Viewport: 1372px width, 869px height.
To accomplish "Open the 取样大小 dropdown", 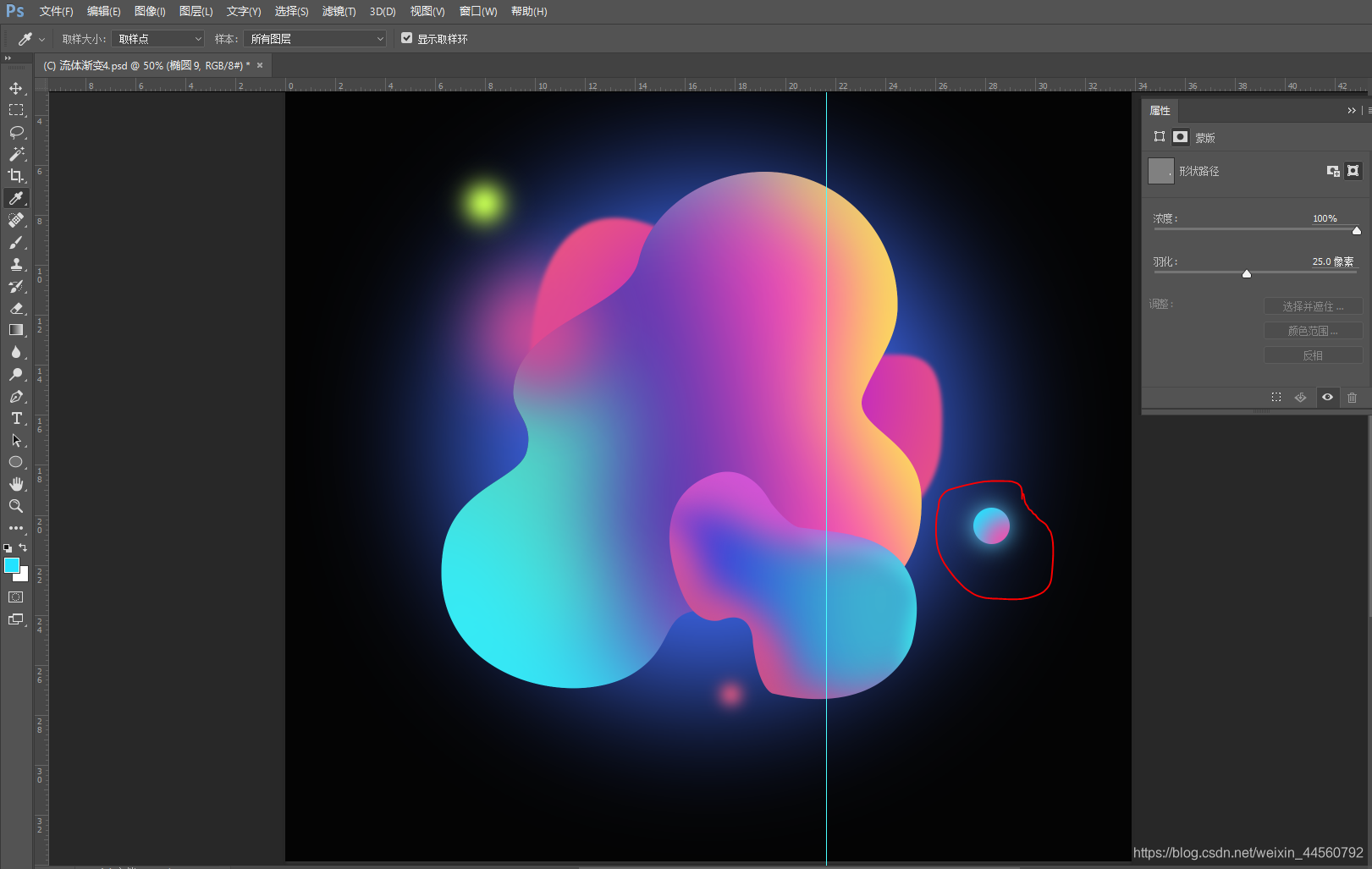I will pyautogui.click(x=158, y=39).
